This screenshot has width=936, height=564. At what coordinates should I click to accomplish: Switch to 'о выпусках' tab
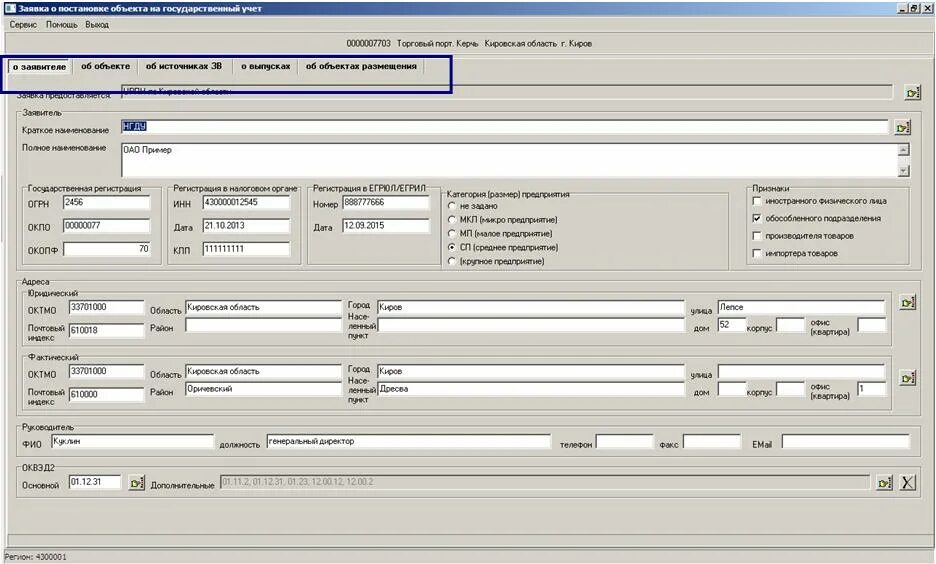pyautogui.click(x=266, y=66)
